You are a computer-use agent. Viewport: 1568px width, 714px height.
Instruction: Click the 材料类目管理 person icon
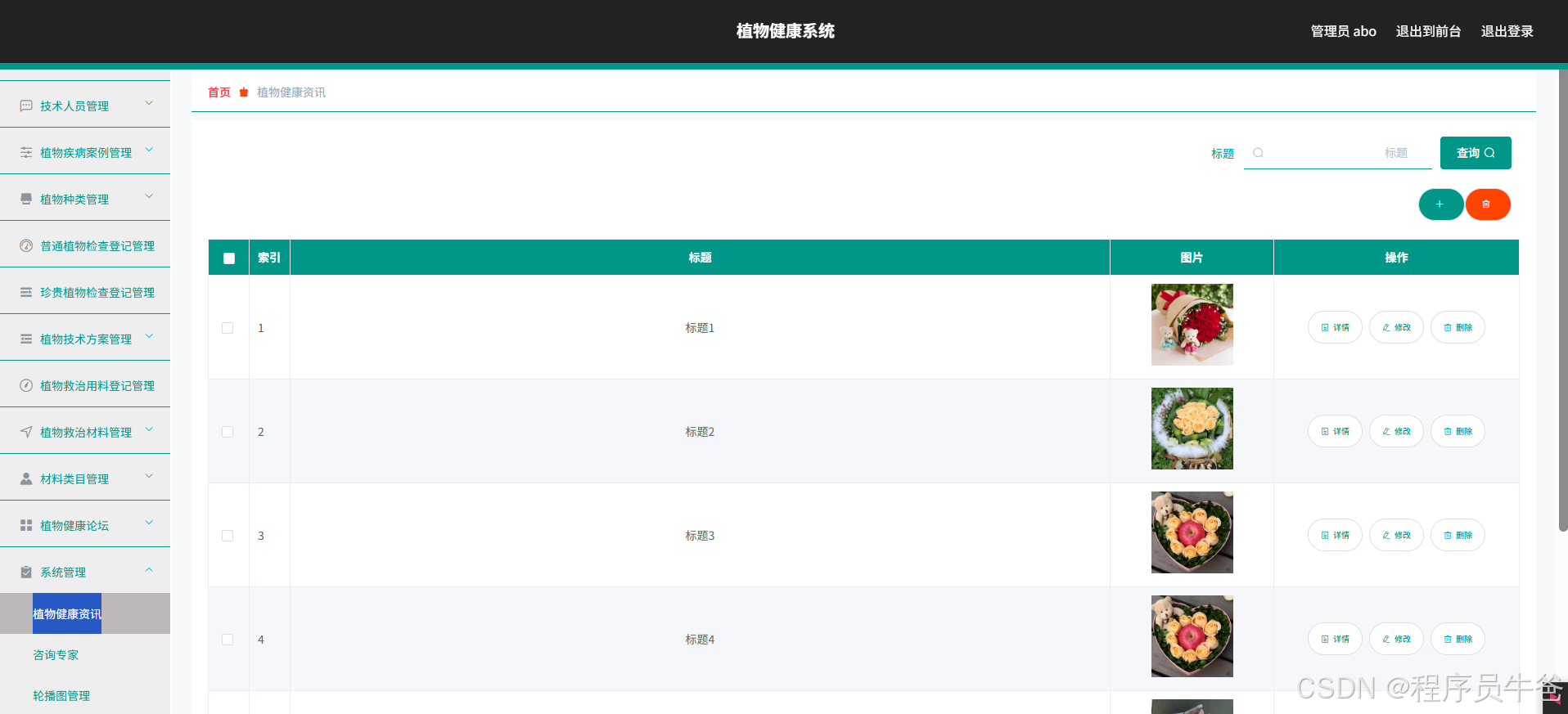pos(26,478)
